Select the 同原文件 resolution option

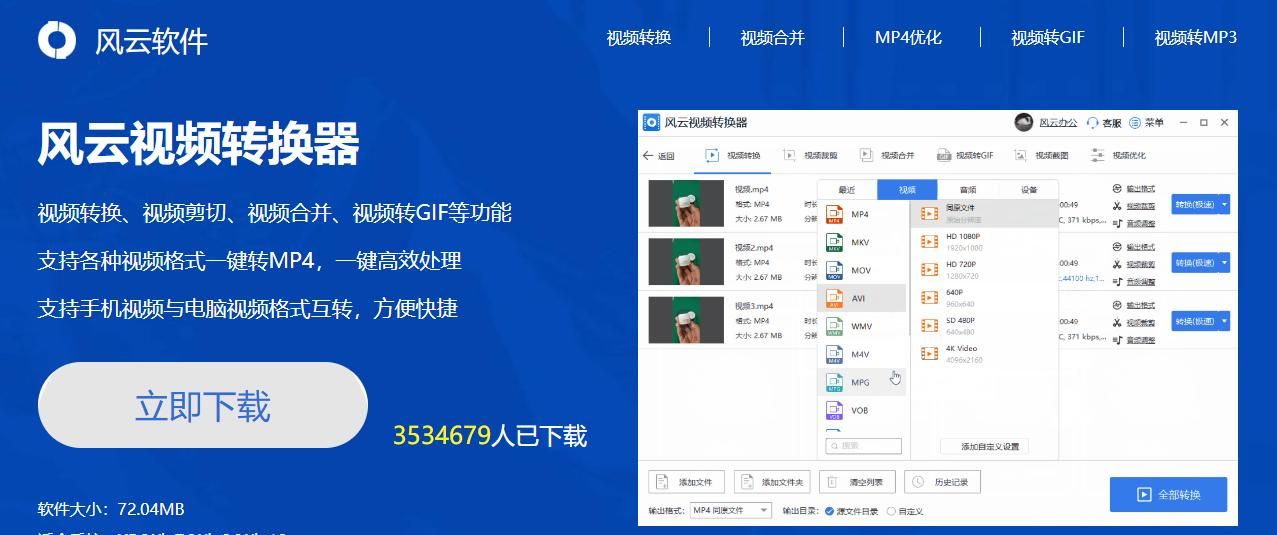[x=984, y=213]
